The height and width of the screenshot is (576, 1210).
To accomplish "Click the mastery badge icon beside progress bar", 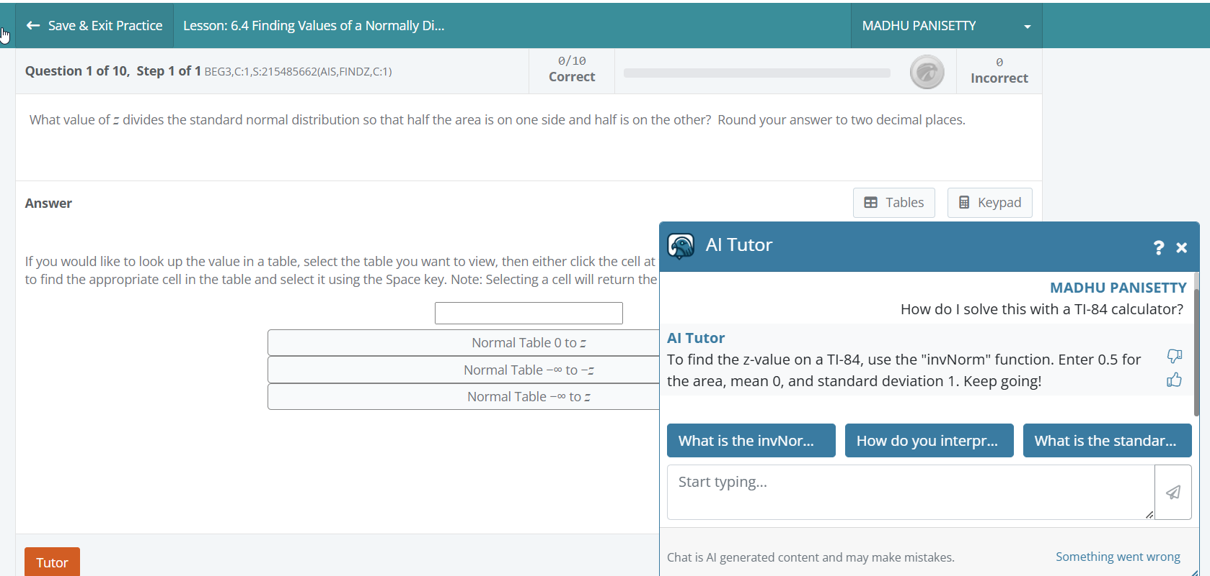I will [x=927, y=72].
